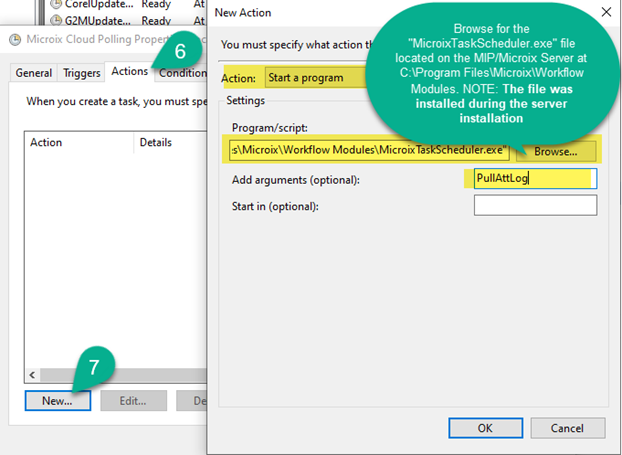Click the Microix Cloud Polling Properties title icon
Screen dimensions: 622x455
15,40
